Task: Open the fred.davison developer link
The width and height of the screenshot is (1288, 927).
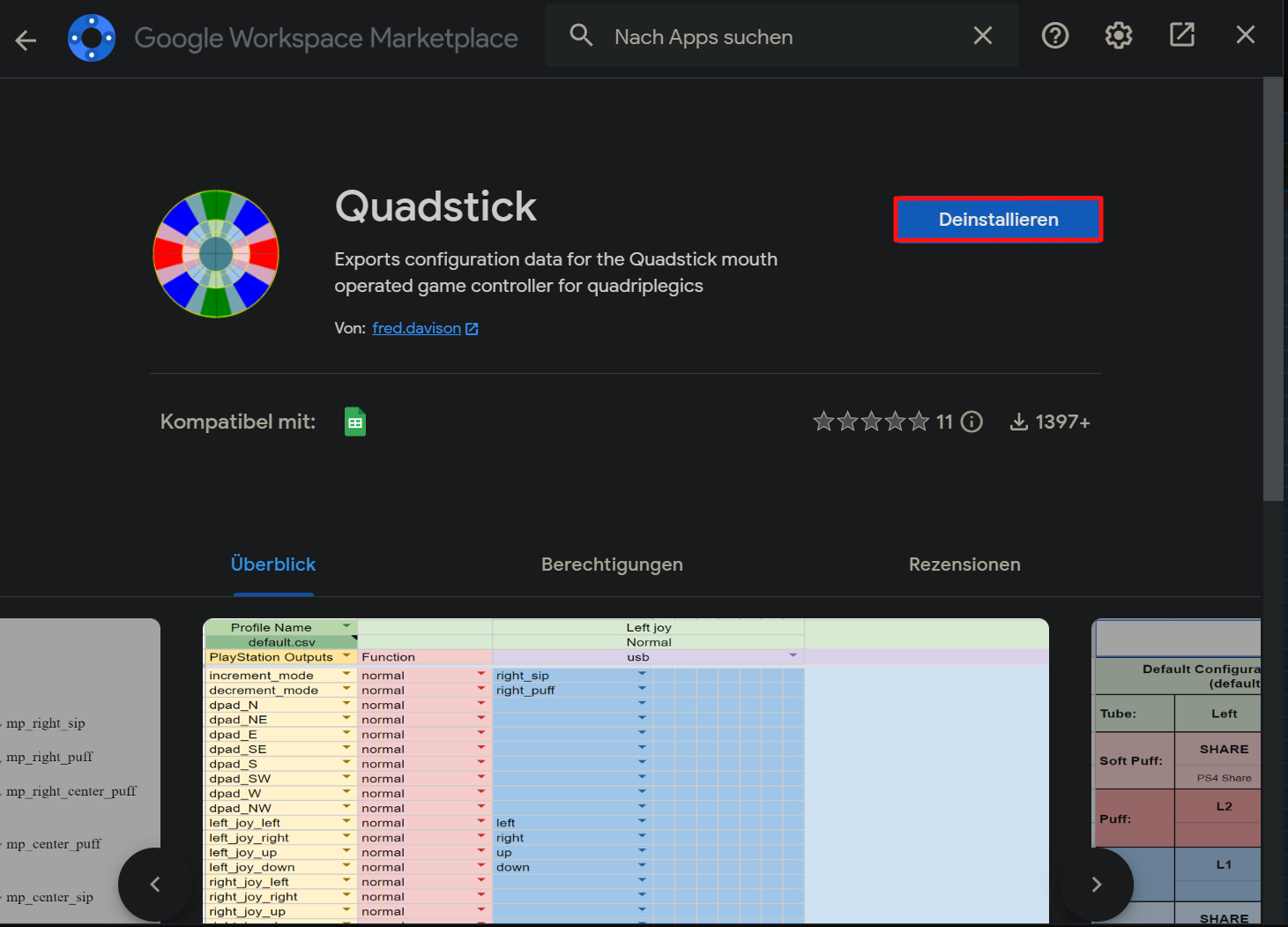Action: 416,328
